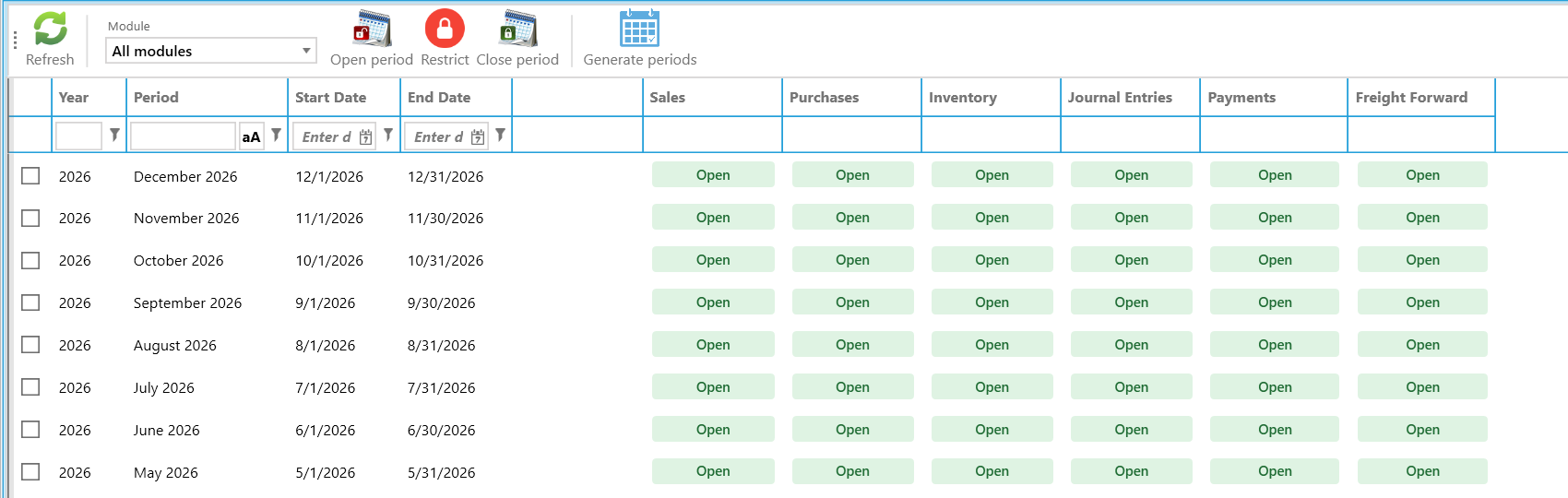
Task: Check the October 2026 row checkbox
Action: click(30, 260)
